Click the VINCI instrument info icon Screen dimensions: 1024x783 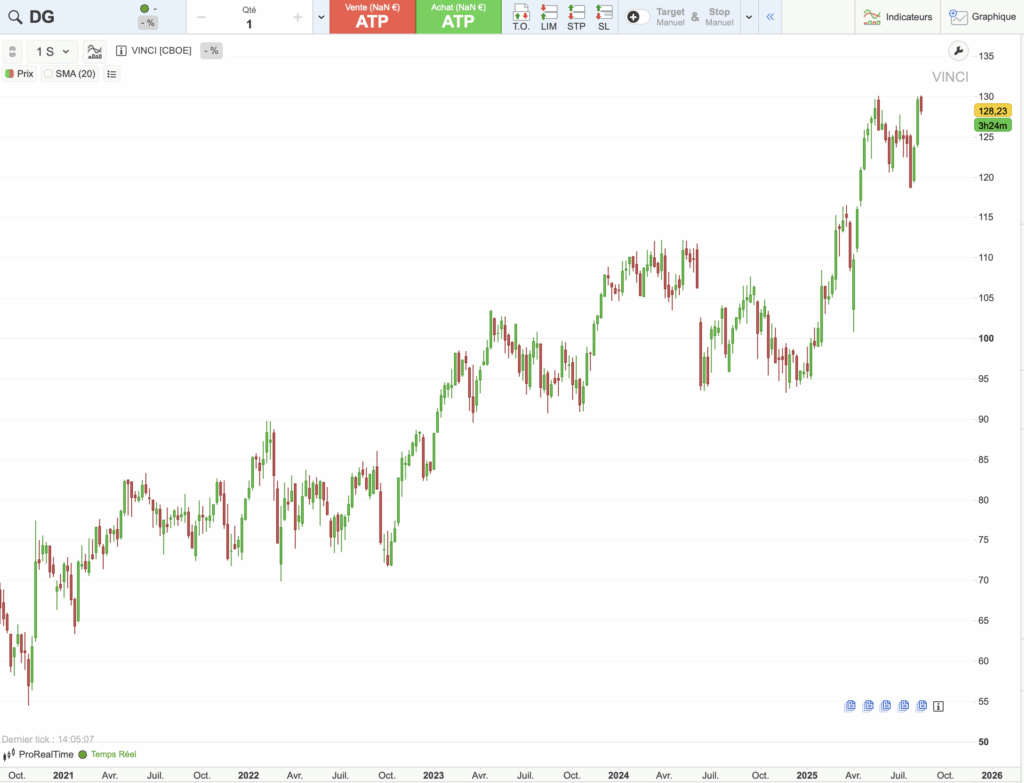coord(119,50)
